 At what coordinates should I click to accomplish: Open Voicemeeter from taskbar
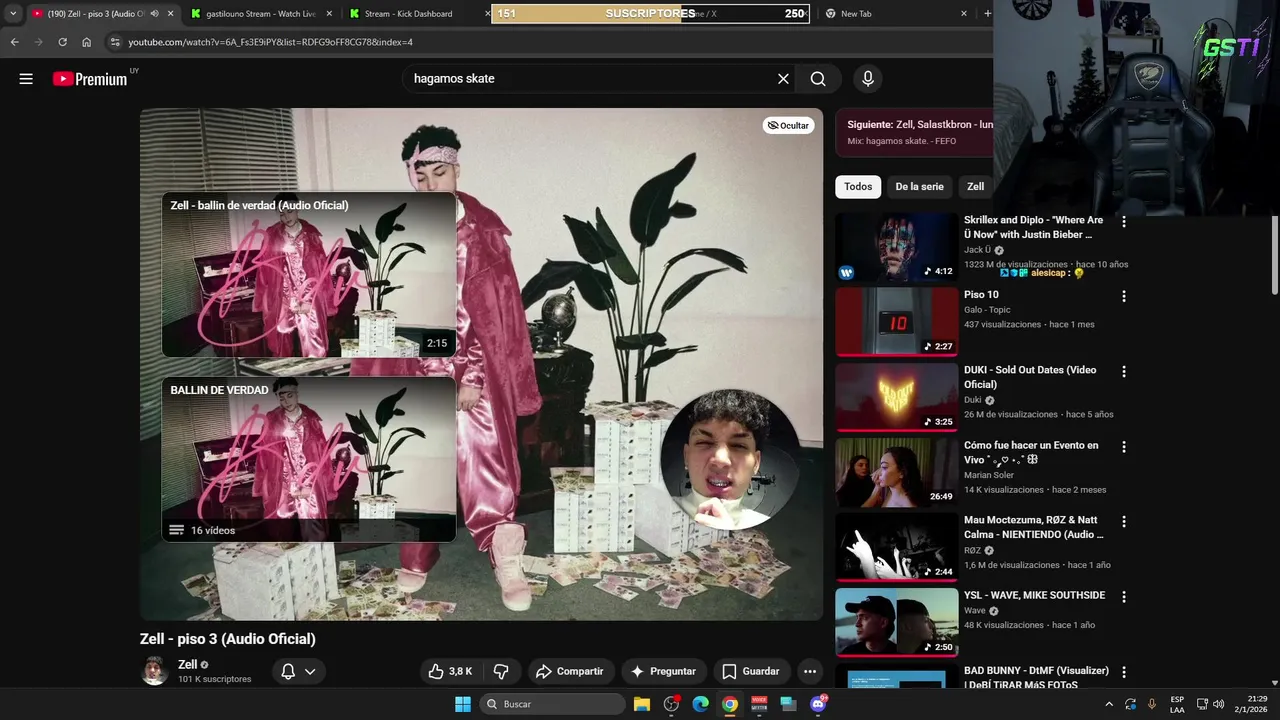(759, 704)
